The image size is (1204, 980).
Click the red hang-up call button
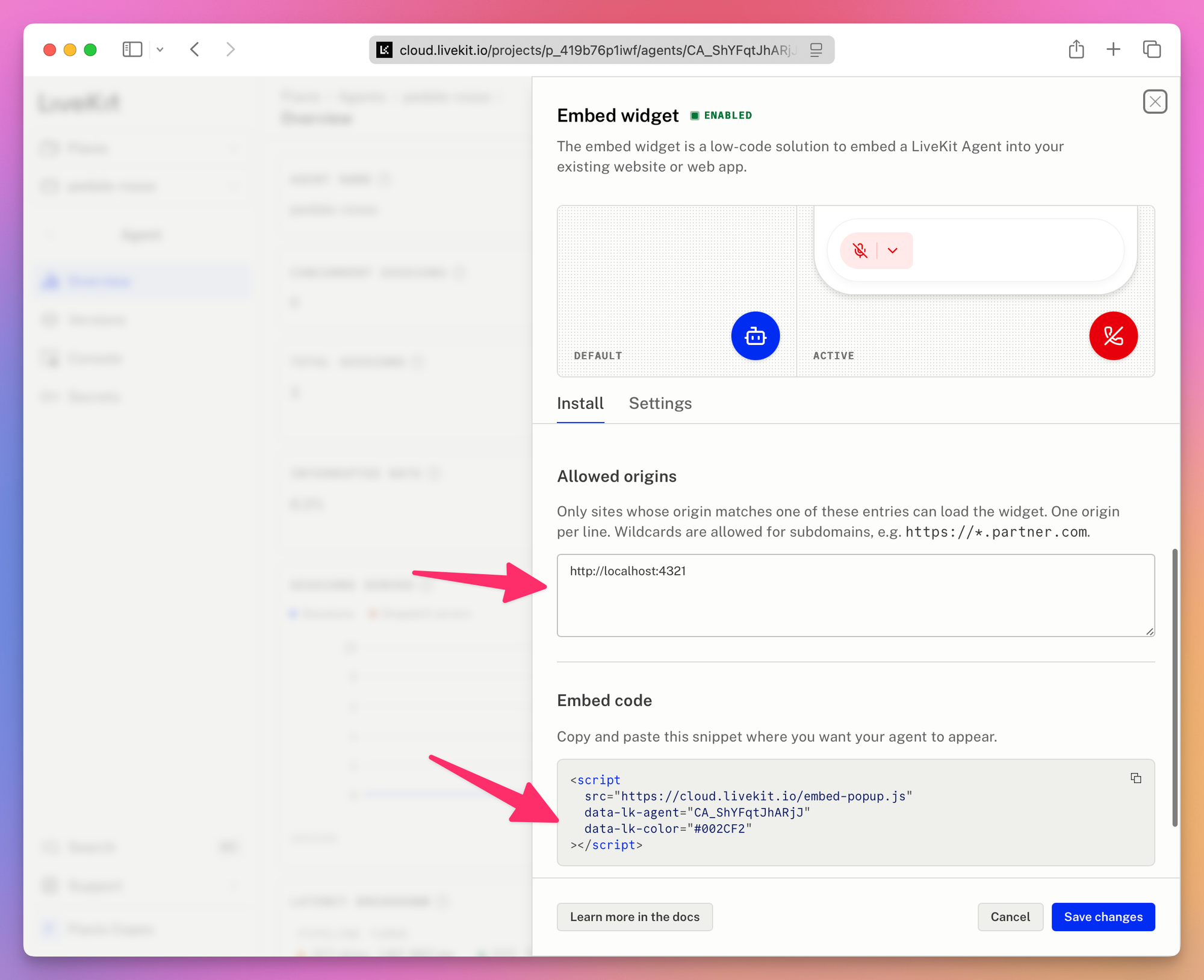1113,336
